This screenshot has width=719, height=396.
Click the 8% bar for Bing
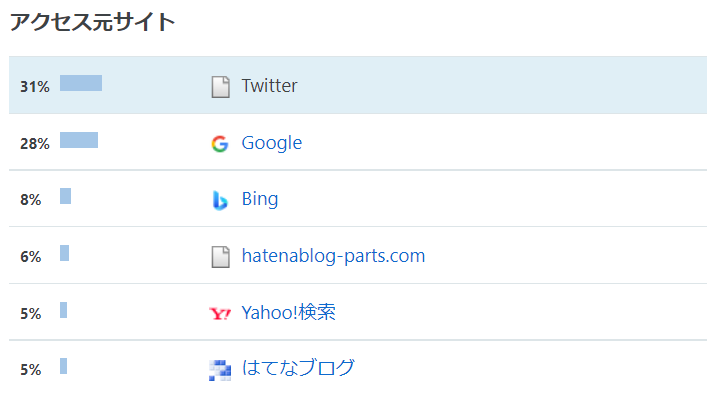click(x=66, y=196)
